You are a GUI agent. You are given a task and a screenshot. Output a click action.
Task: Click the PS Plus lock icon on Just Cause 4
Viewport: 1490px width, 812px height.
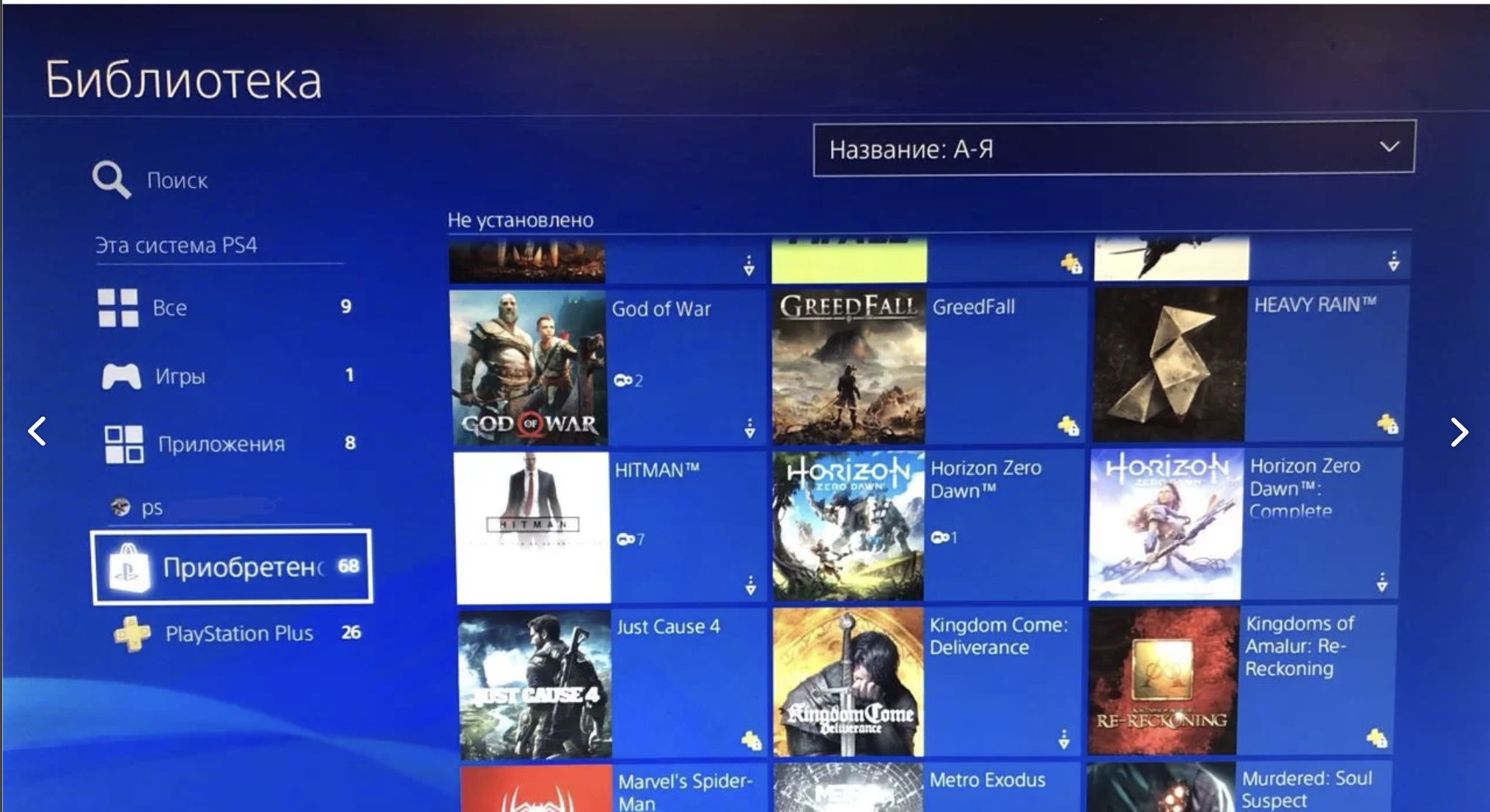[x=752, y=740]
